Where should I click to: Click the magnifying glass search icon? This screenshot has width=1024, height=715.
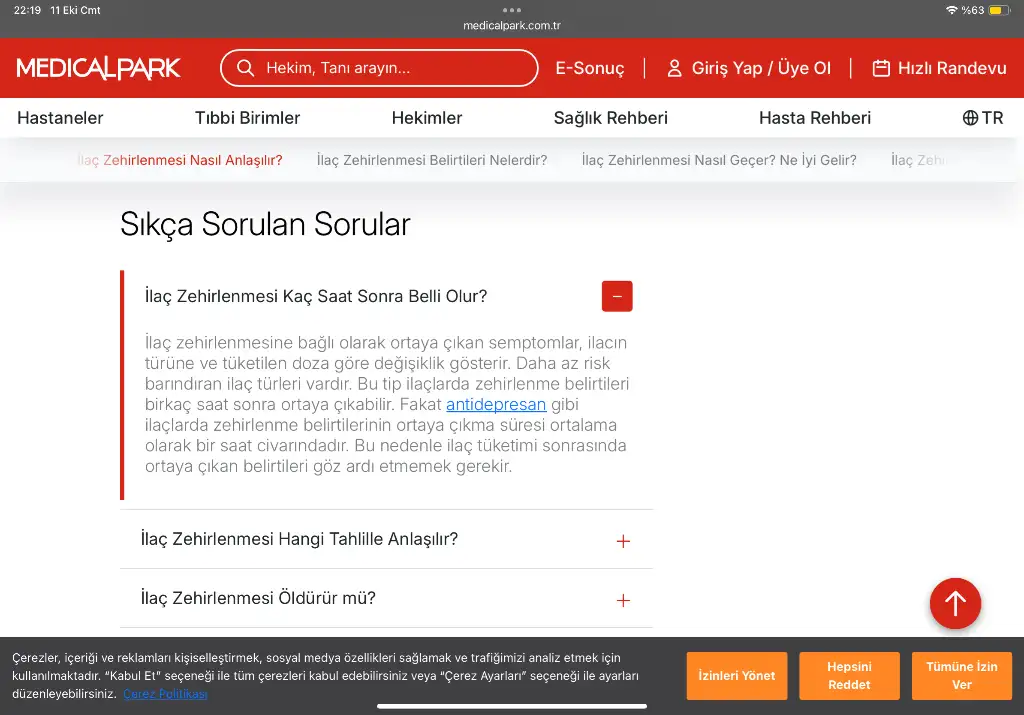click(245, 68)
